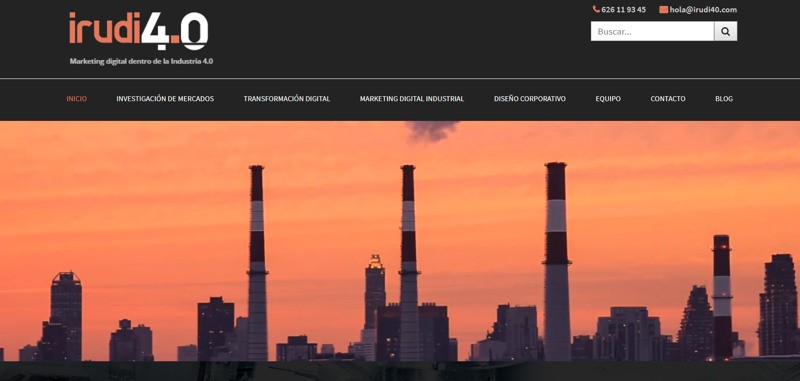The image size is (800, 381).
Task: Click the phone number 626 11 93 45
Action: (623, 10)
